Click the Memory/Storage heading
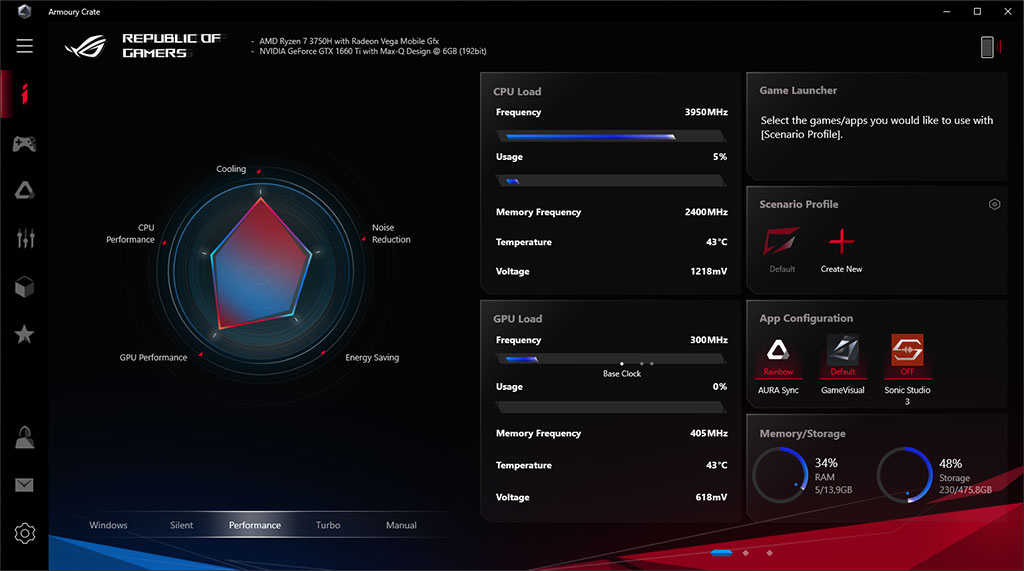The width and height of the screenshot is (1024, 571). (802, 434)
